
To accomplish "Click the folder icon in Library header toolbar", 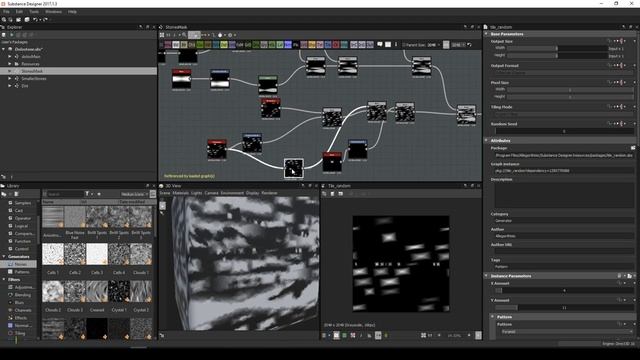I will tap(4, 194).
